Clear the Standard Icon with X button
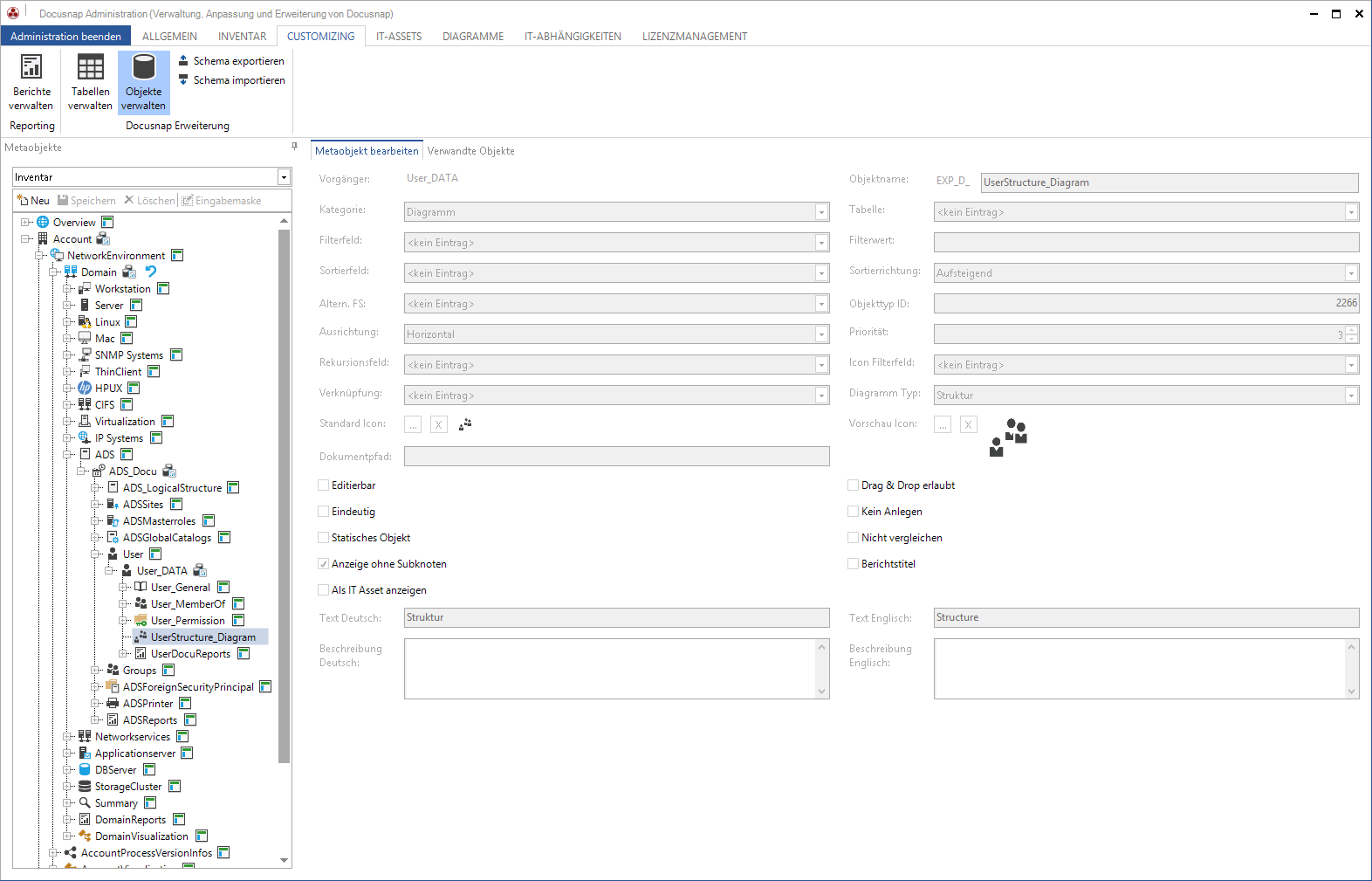 coord(439,424)
